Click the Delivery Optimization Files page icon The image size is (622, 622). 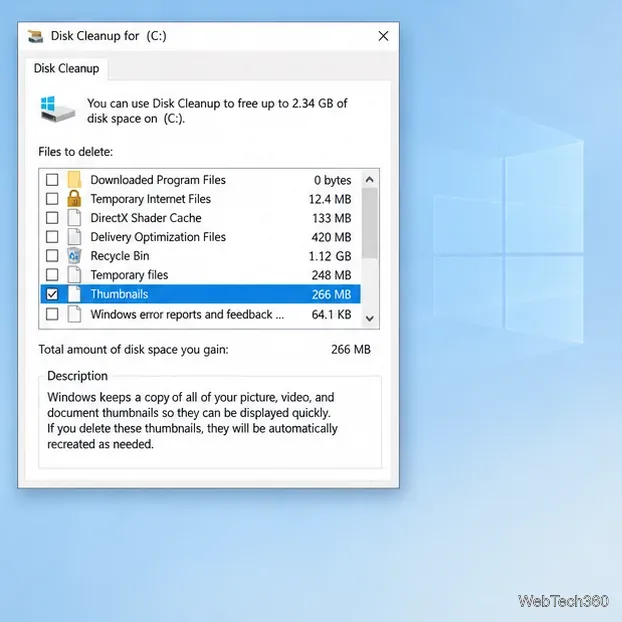pos(74,237)
